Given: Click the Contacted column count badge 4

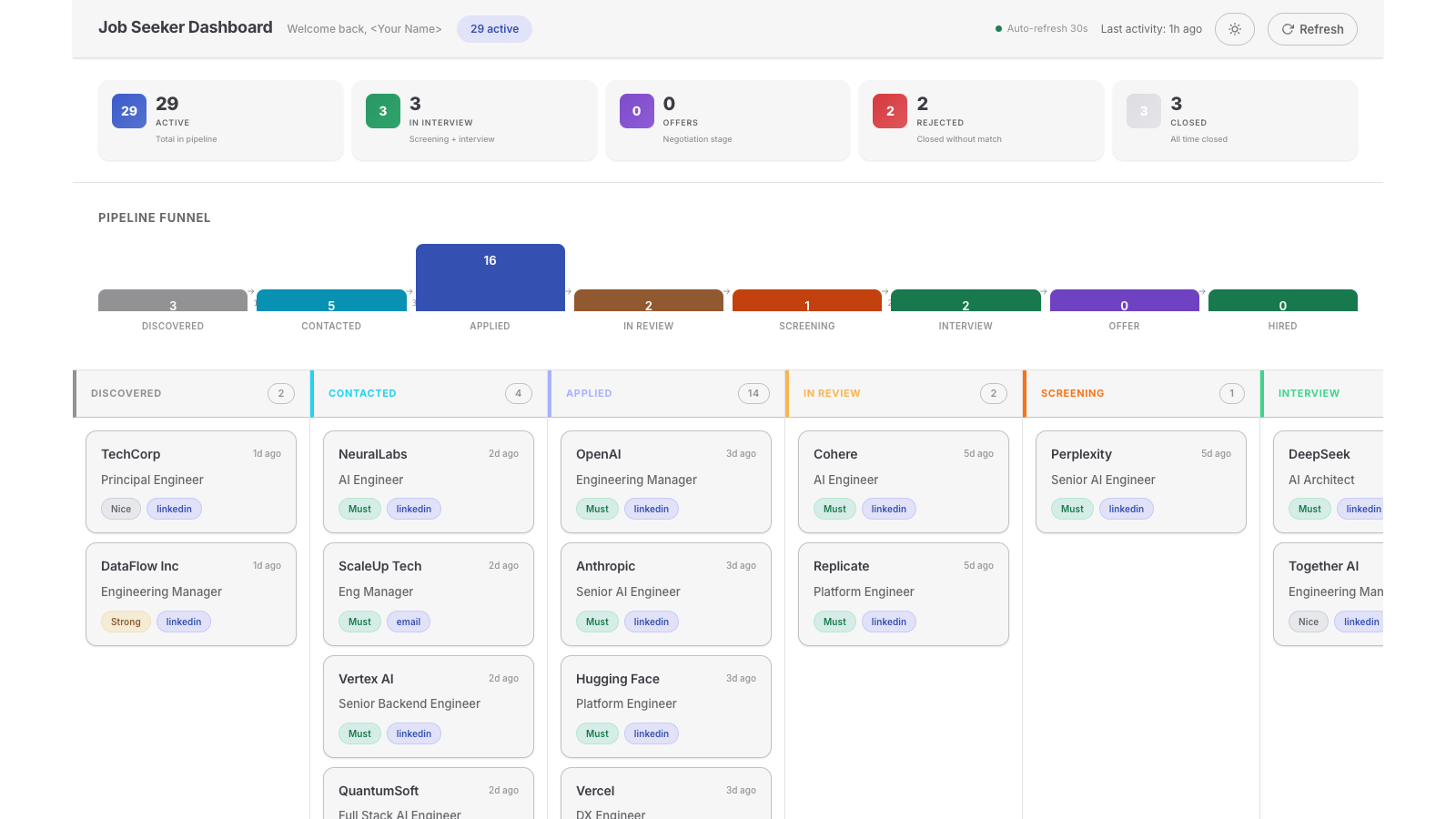Looking at the screenshot, I should pos(519,393).
